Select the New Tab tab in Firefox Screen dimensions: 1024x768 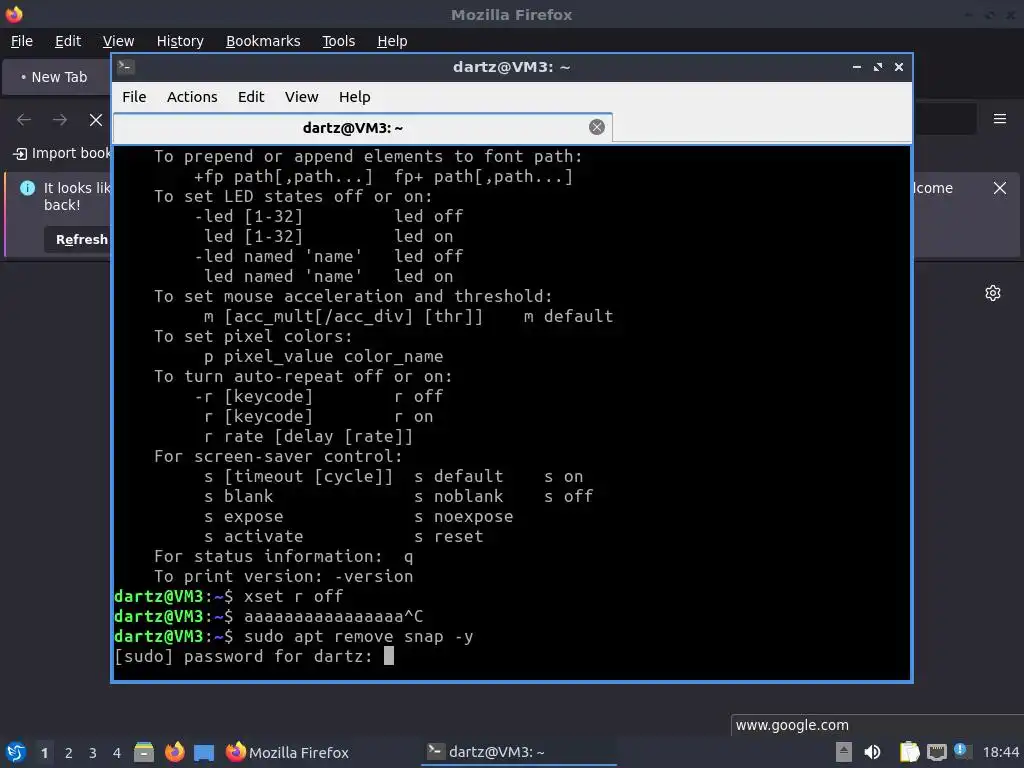coord(57,77)
